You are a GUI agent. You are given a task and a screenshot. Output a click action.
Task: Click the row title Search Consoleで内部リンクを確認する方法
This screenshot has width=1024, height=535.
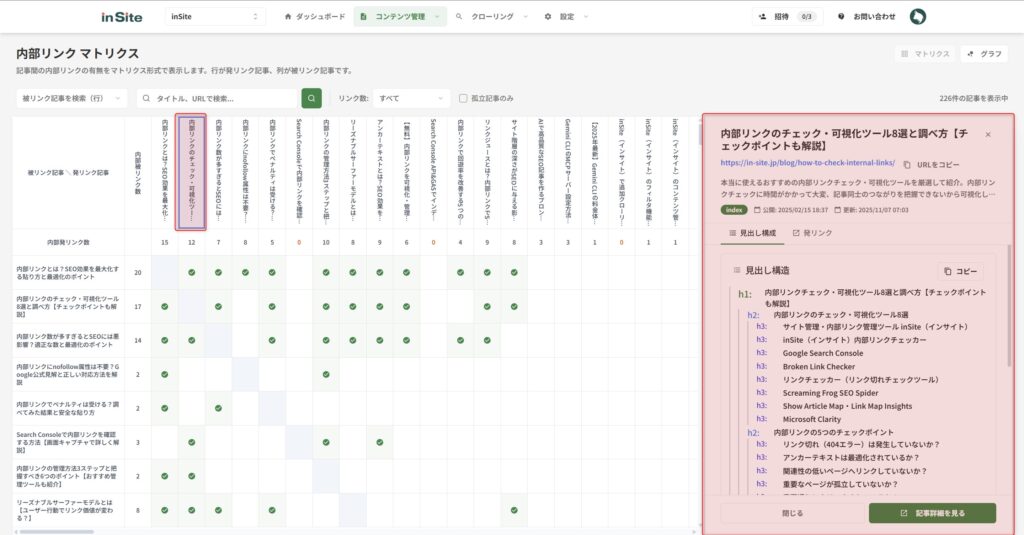[x=68, y=442]
